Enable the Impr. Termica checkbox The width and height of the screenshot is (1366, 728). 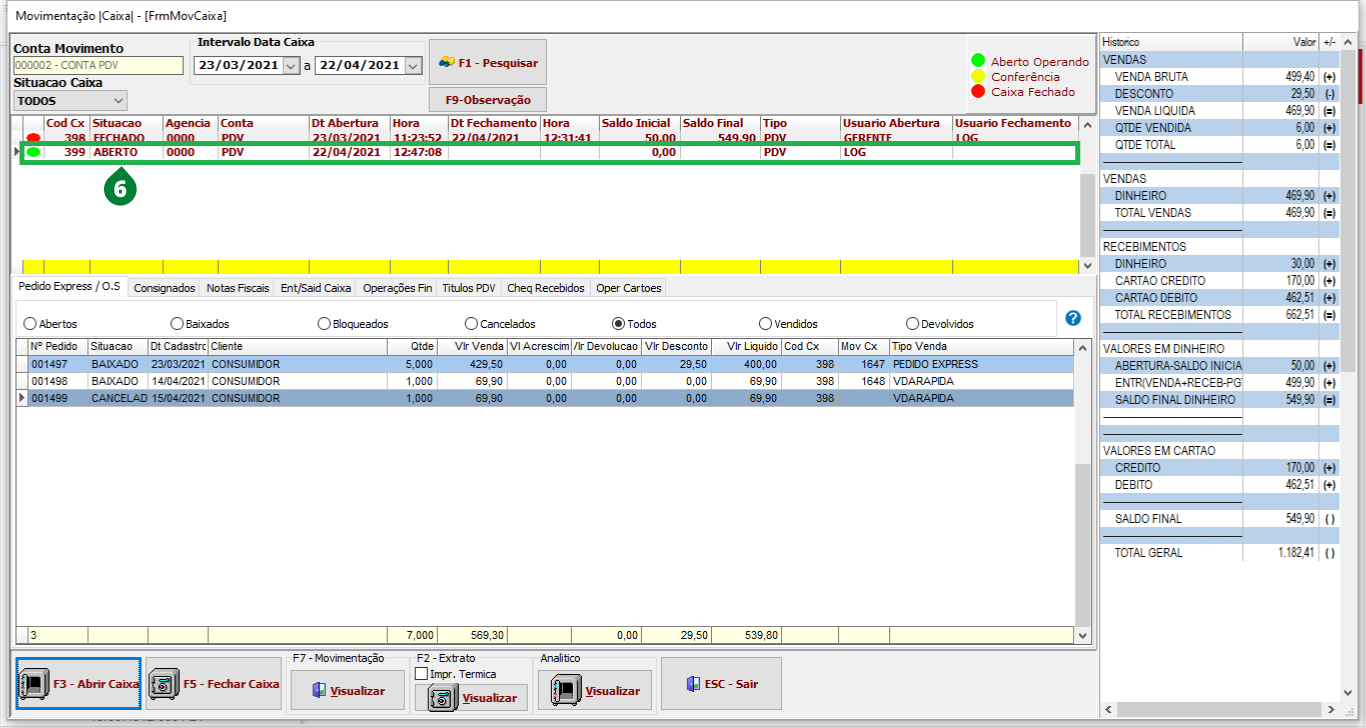click(x=421, y=674)
